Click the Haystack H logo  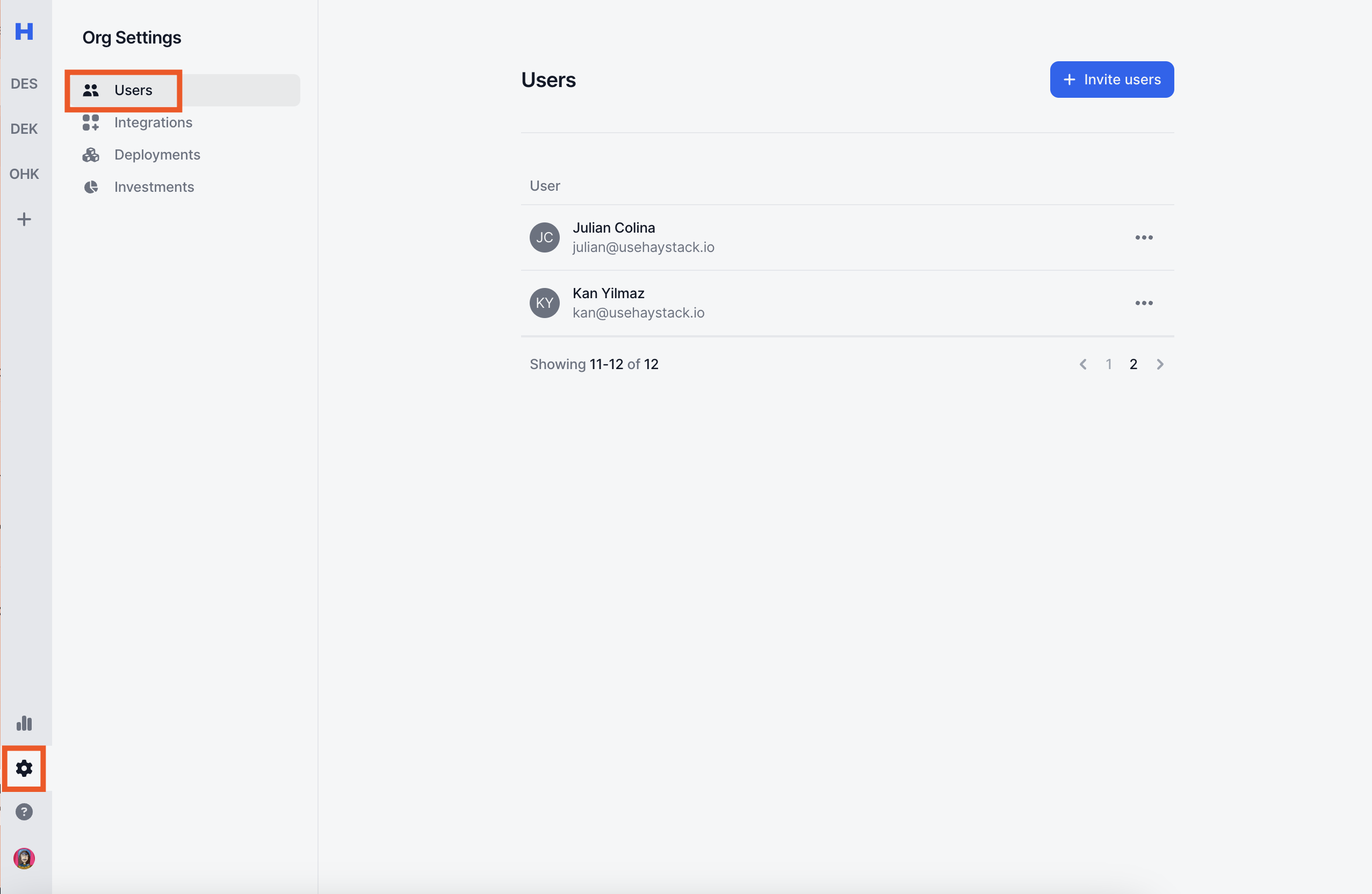24,31
